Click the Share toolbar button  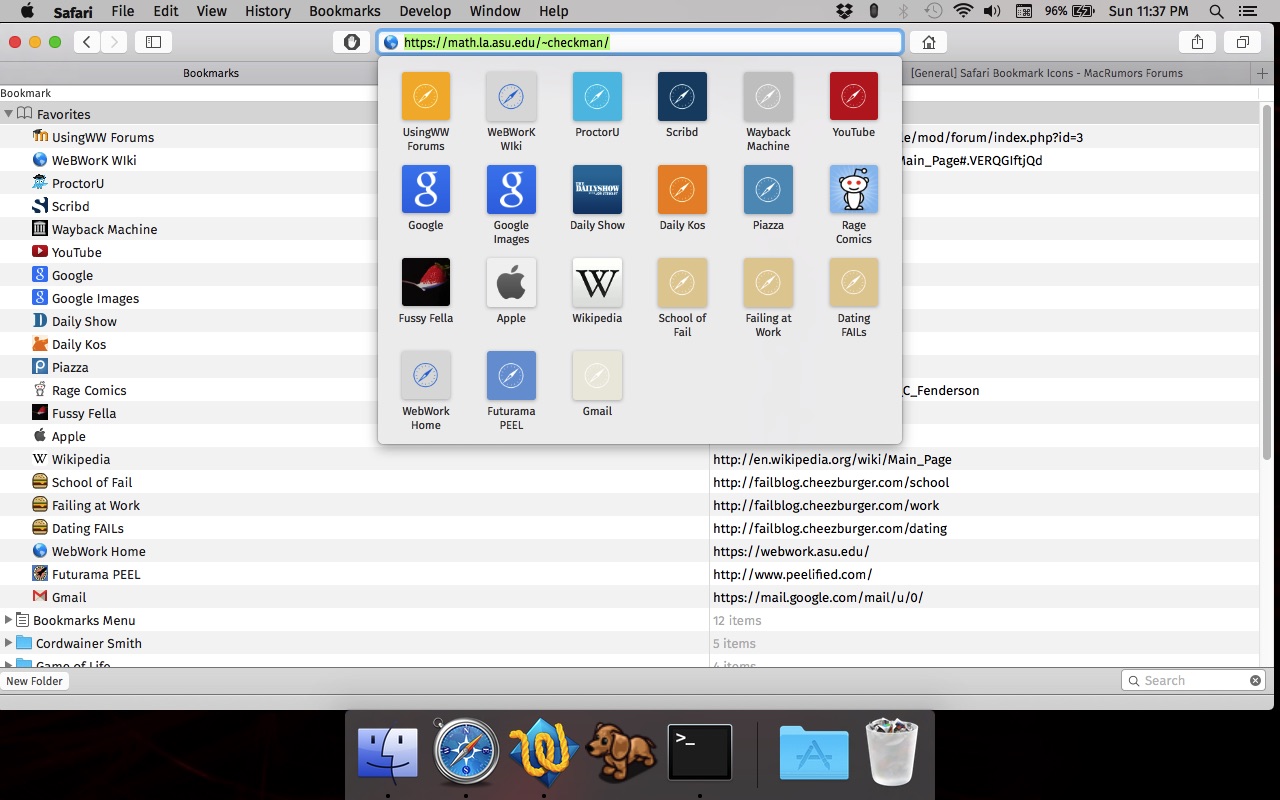pyautogui.click(x=1197, y=42)
